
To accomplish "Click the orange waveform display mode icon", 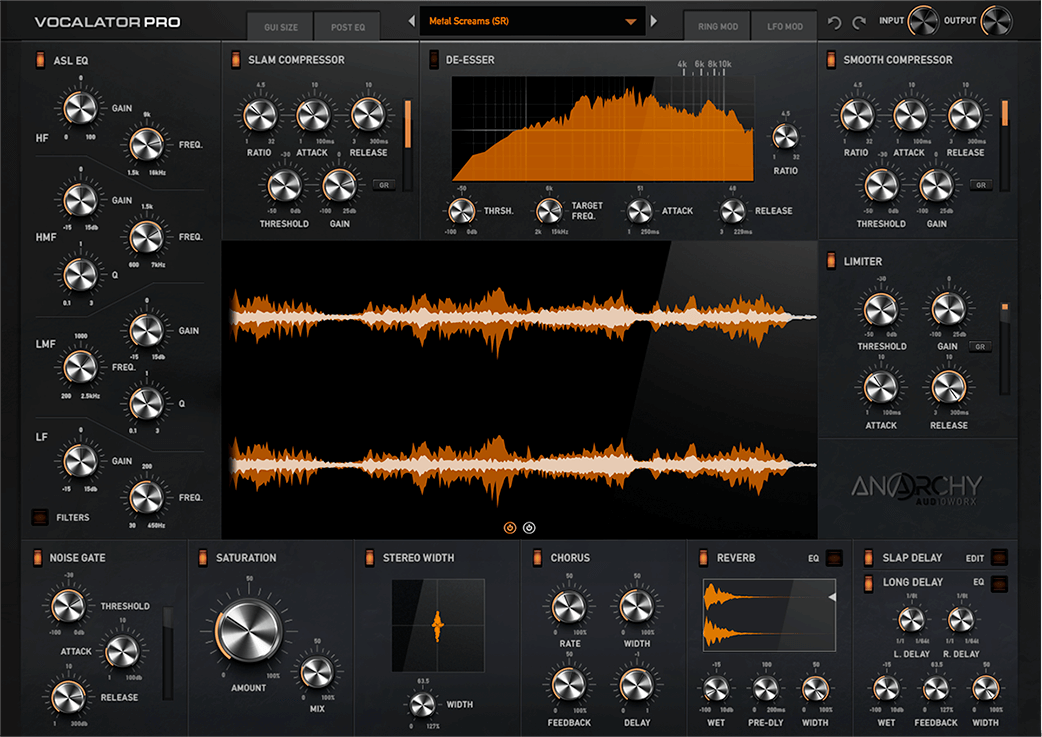I will tap(510, 528).
